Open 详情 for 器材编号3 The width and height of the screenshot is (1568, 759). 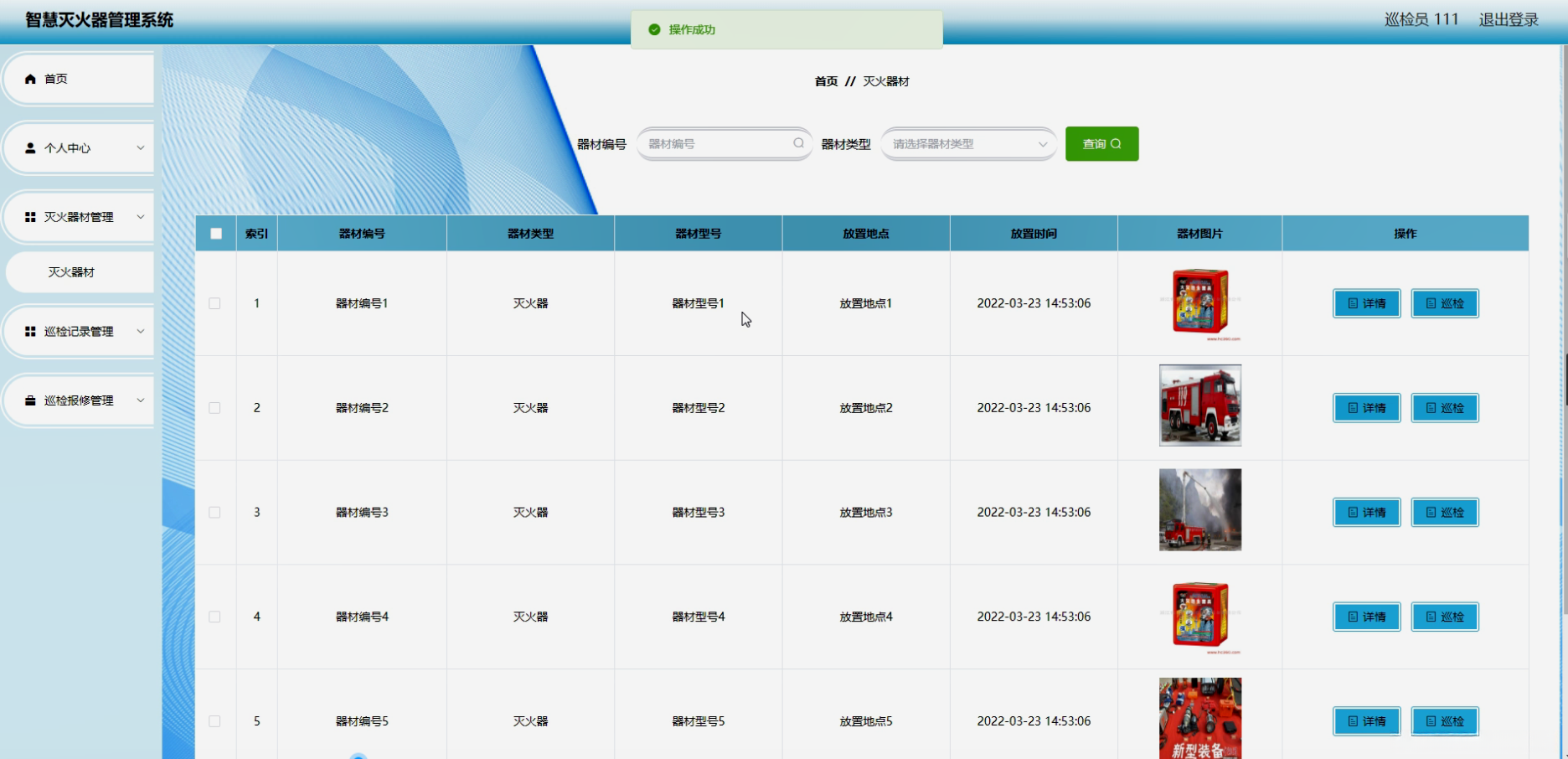click(x=1366, y=512)
